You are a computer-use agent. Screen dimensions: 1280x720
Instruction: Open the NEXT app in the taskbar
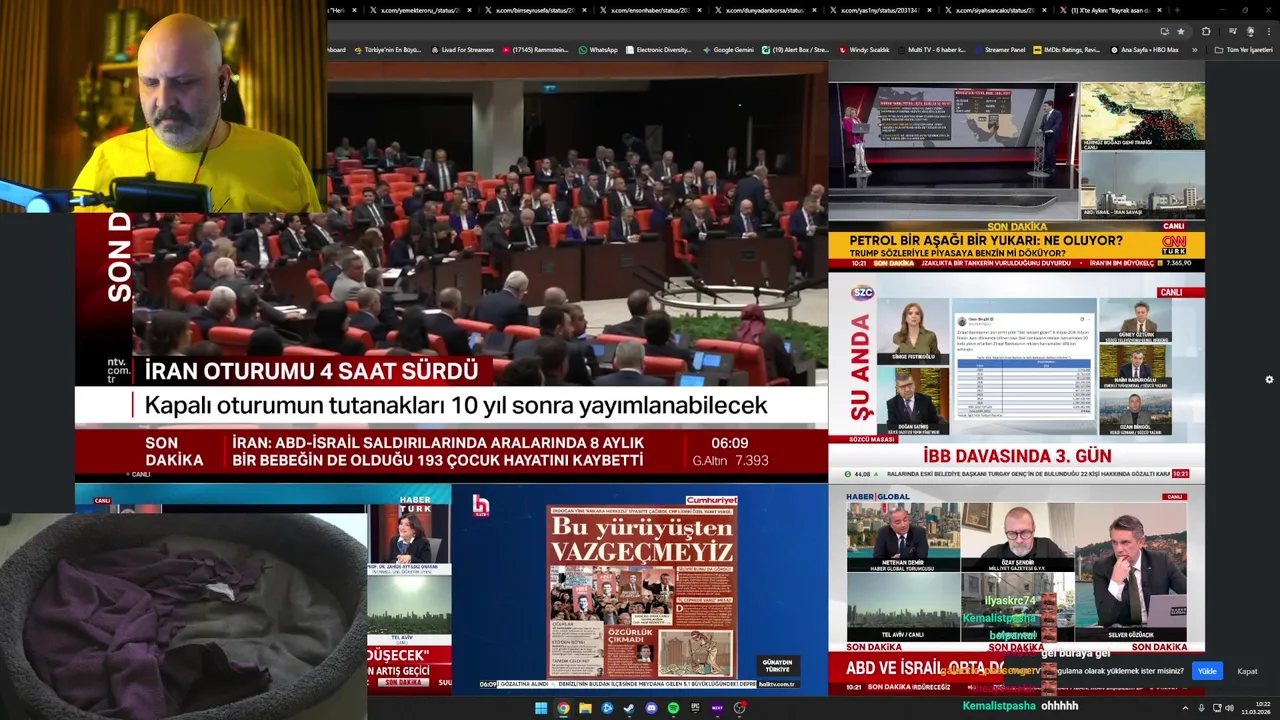pos(717,708)
